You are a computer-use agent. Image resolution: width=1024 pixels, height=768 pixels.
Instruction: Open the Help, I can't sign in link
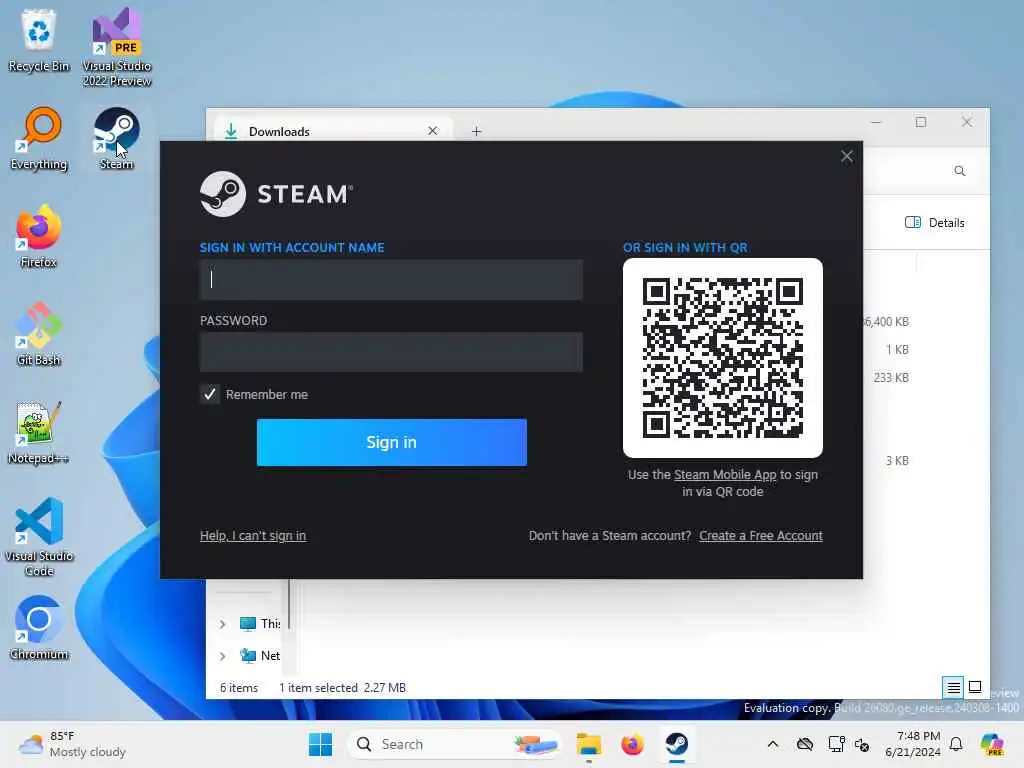tap(253, 536)
